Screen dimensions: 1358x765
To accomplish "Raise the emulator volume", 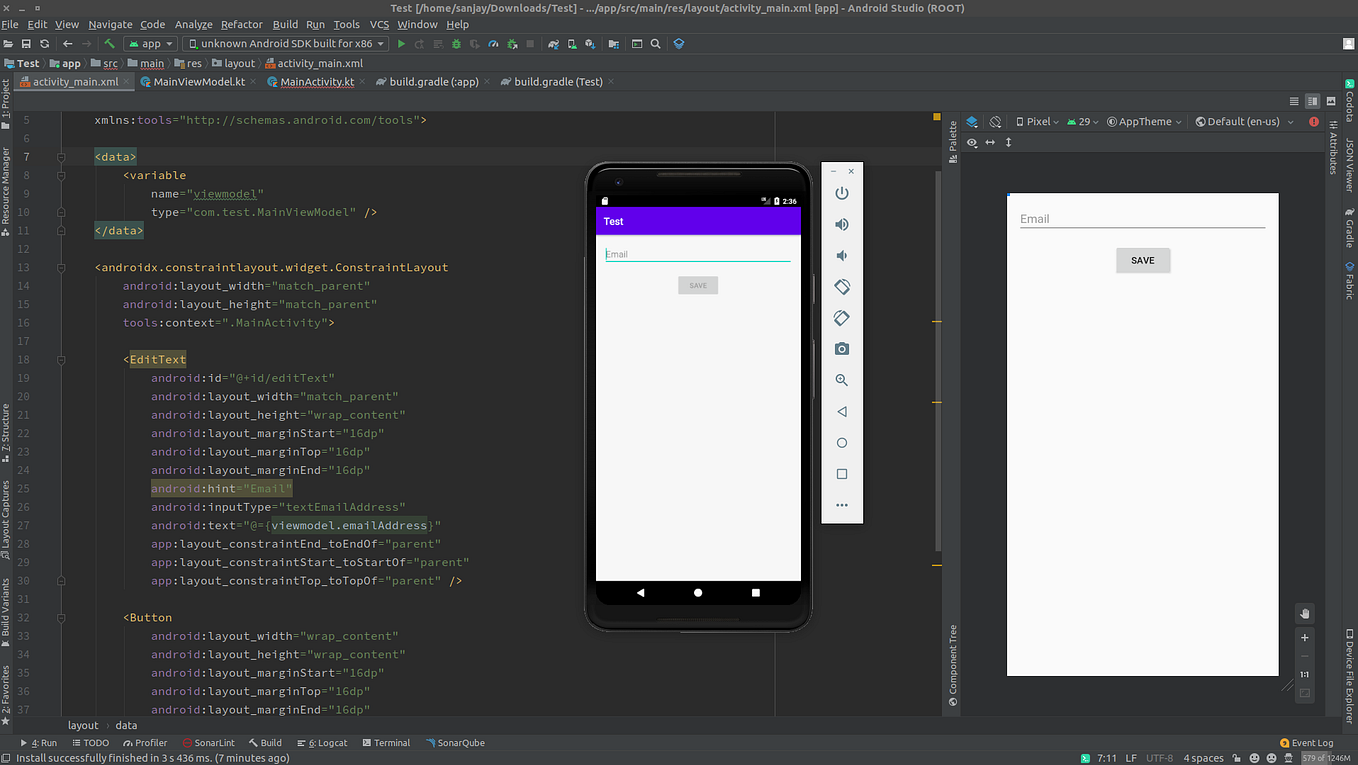I will [842, 225].
